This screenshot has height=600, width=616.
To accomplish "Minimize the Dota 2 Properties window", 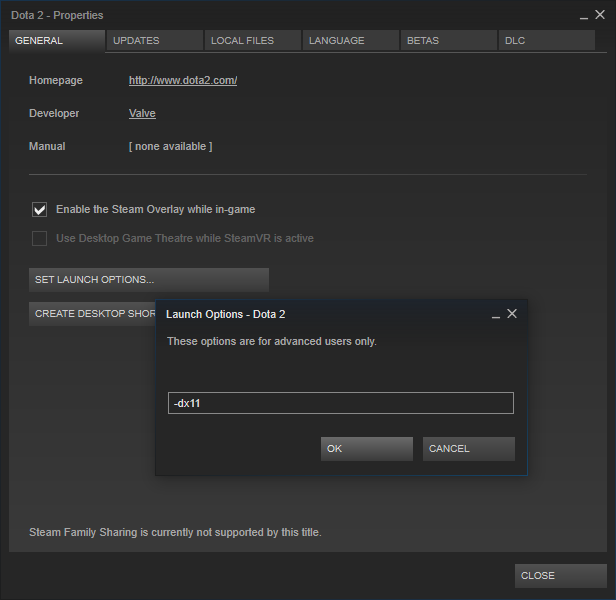I will coord(584,17).
